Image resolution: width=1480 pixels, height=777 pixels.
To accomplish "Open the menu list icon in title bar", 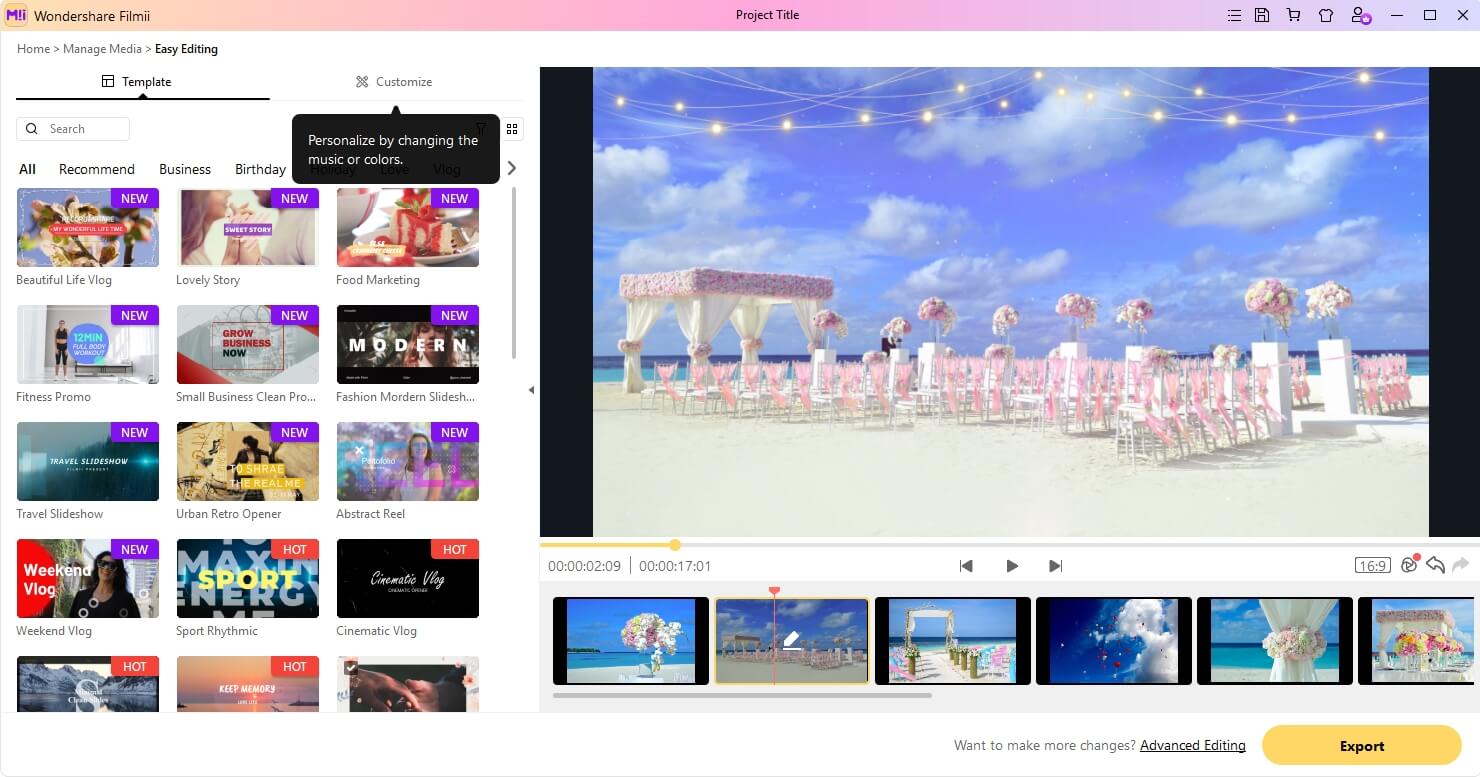I will click(x=1234, y=15).
